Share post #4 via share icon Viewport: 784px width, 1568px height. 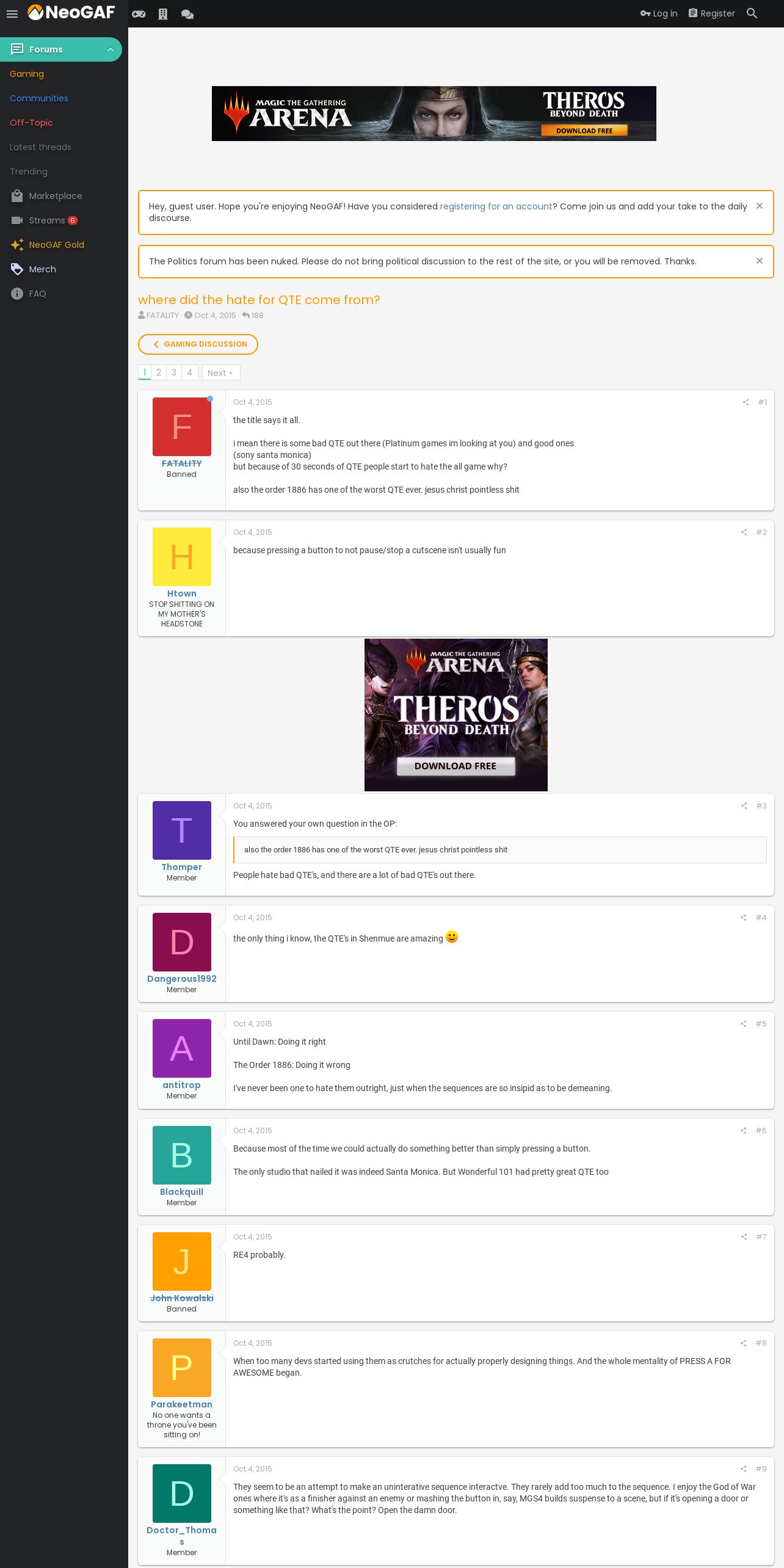click(743, 918)
